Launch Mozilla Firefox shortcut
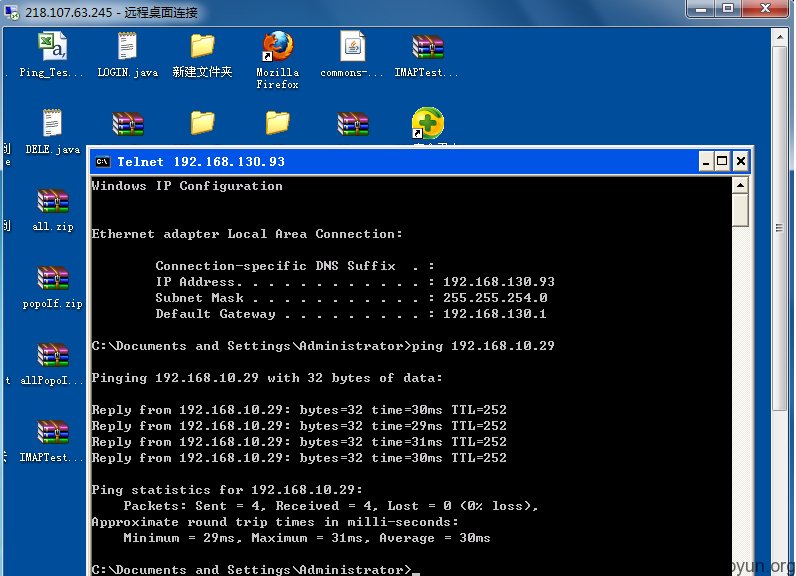The image size is (796, 576). click(277, 47)
